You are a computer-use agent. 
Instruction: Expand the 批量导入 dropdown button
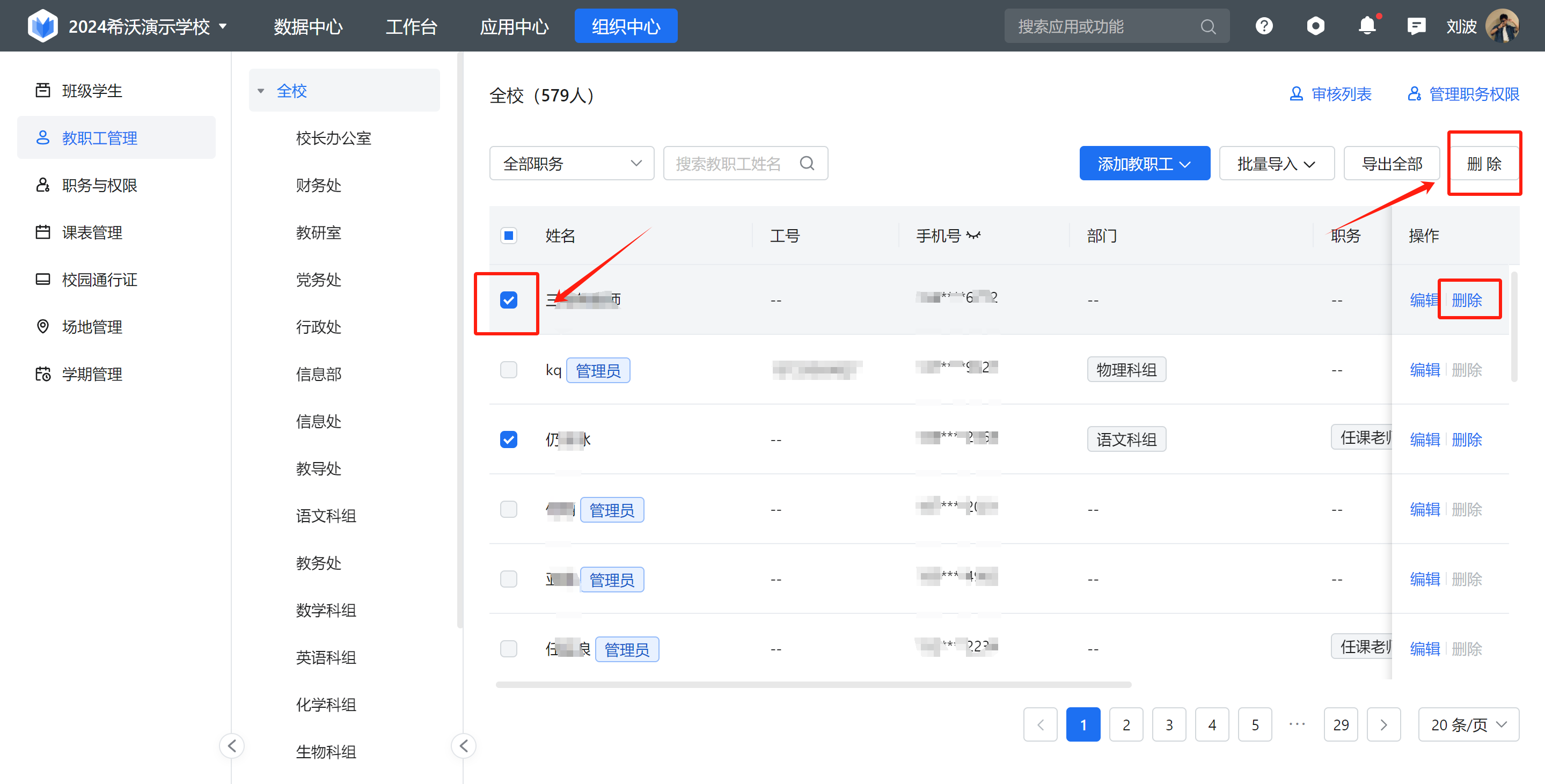click(x=1276, y=163)
